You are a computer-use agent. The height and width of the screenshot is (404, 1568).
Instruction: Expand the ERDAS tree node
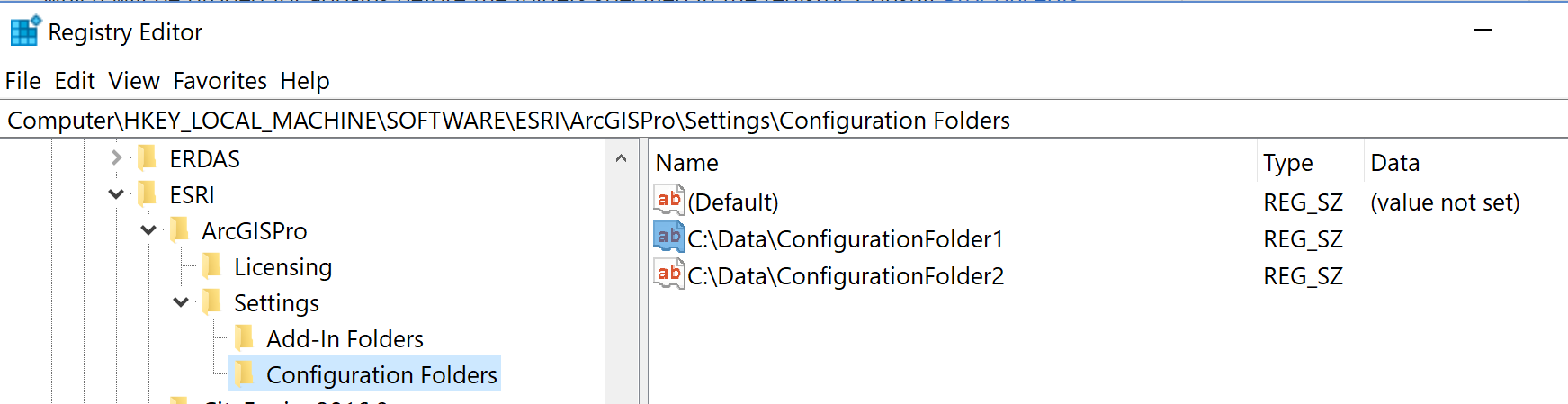pyautogui.click(x=116, y=158)
